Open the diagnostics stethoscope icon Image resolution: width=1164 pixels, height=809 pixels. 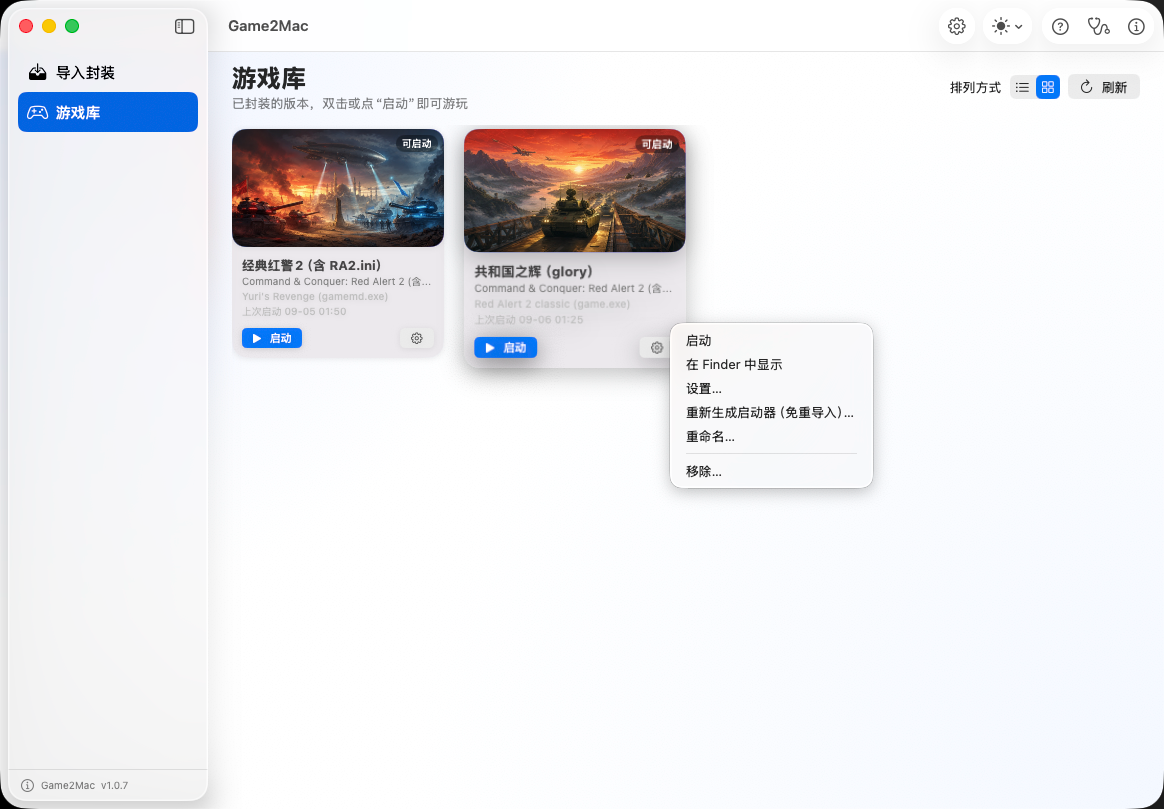[x=1098, y=27]
